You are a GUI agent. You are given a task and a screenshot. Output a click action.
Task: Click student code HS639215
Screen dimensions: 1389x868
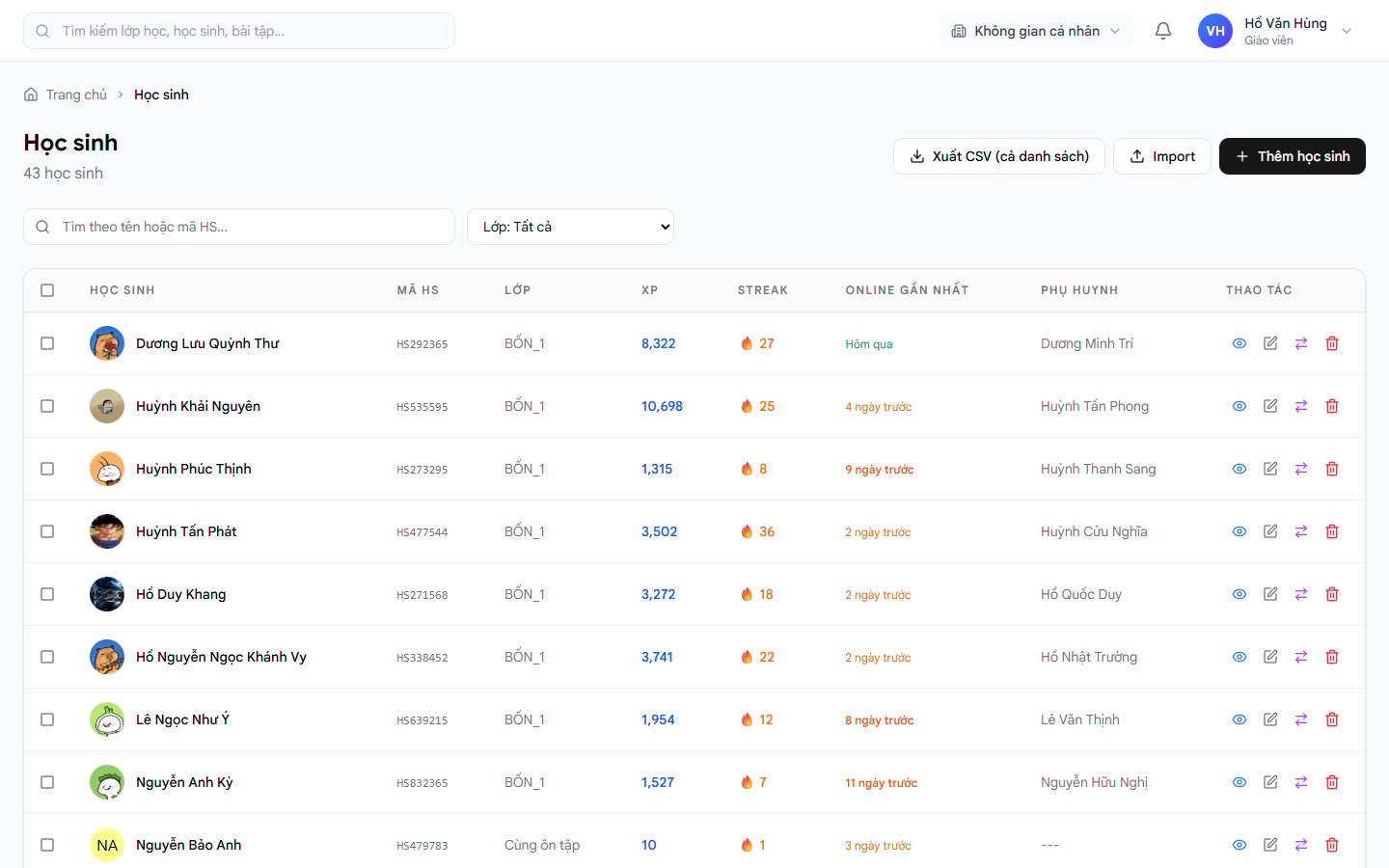point(422,720)
